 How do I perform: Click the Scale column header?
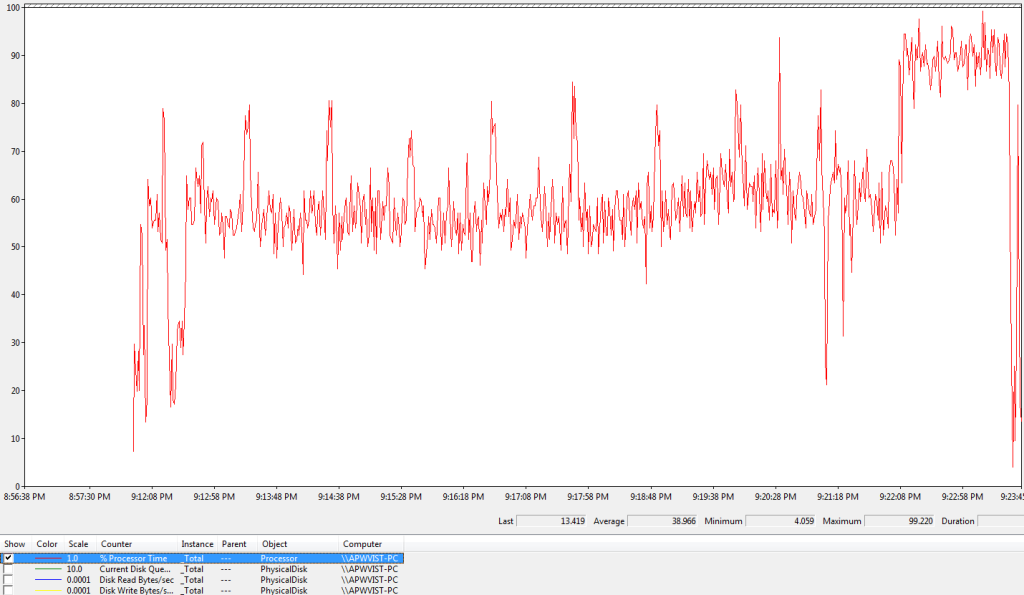(x=78, y=544)
